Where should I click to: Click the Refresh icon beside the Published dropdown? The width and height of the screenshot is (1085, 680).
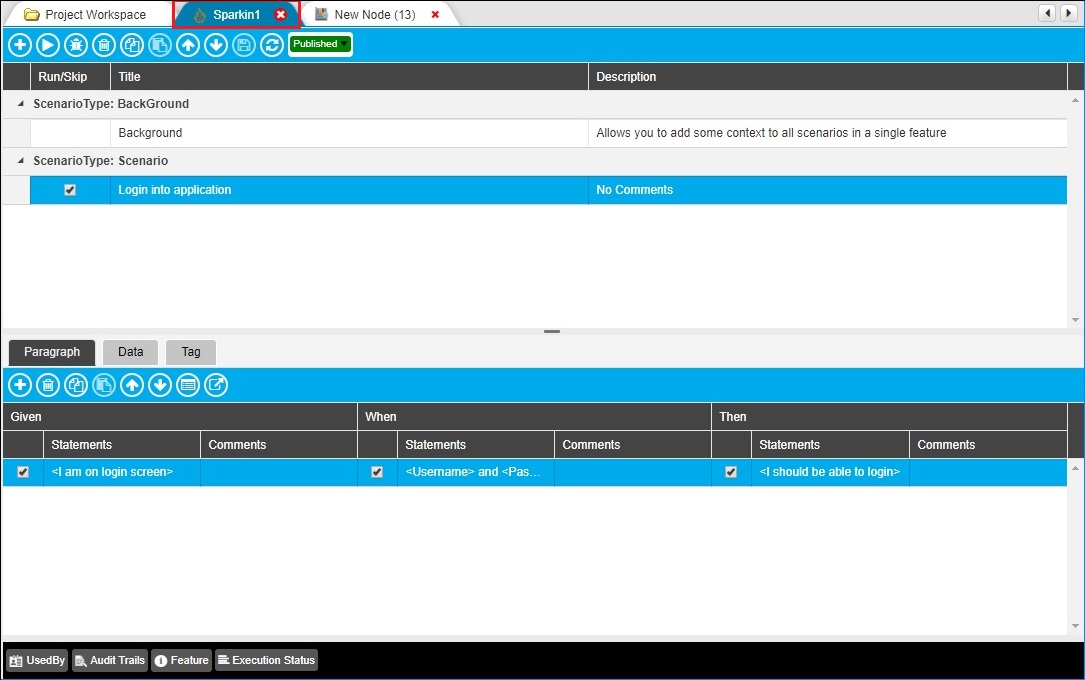271,45
